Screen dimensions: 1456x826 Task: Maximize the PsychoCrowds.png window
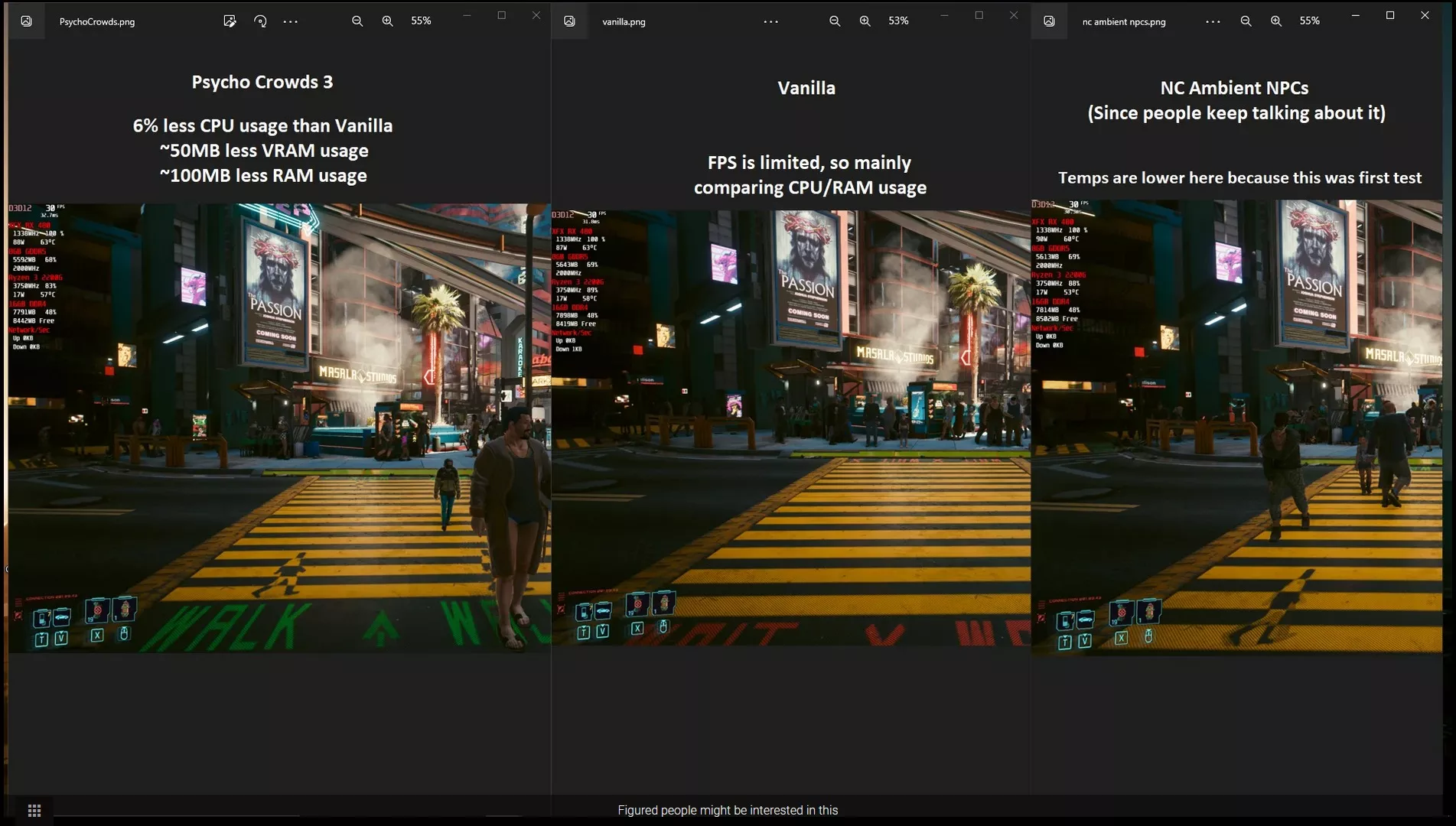click(x=502, y=15)
